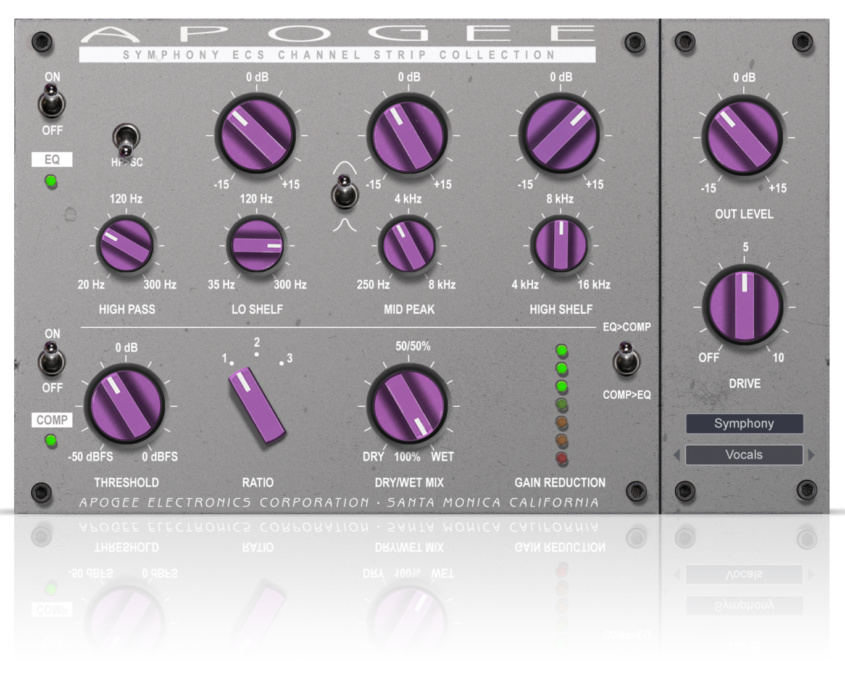Screen dimensions: 845x684
Task: Click the Dry/Wet Mix knob
Action: coord(408,405)
